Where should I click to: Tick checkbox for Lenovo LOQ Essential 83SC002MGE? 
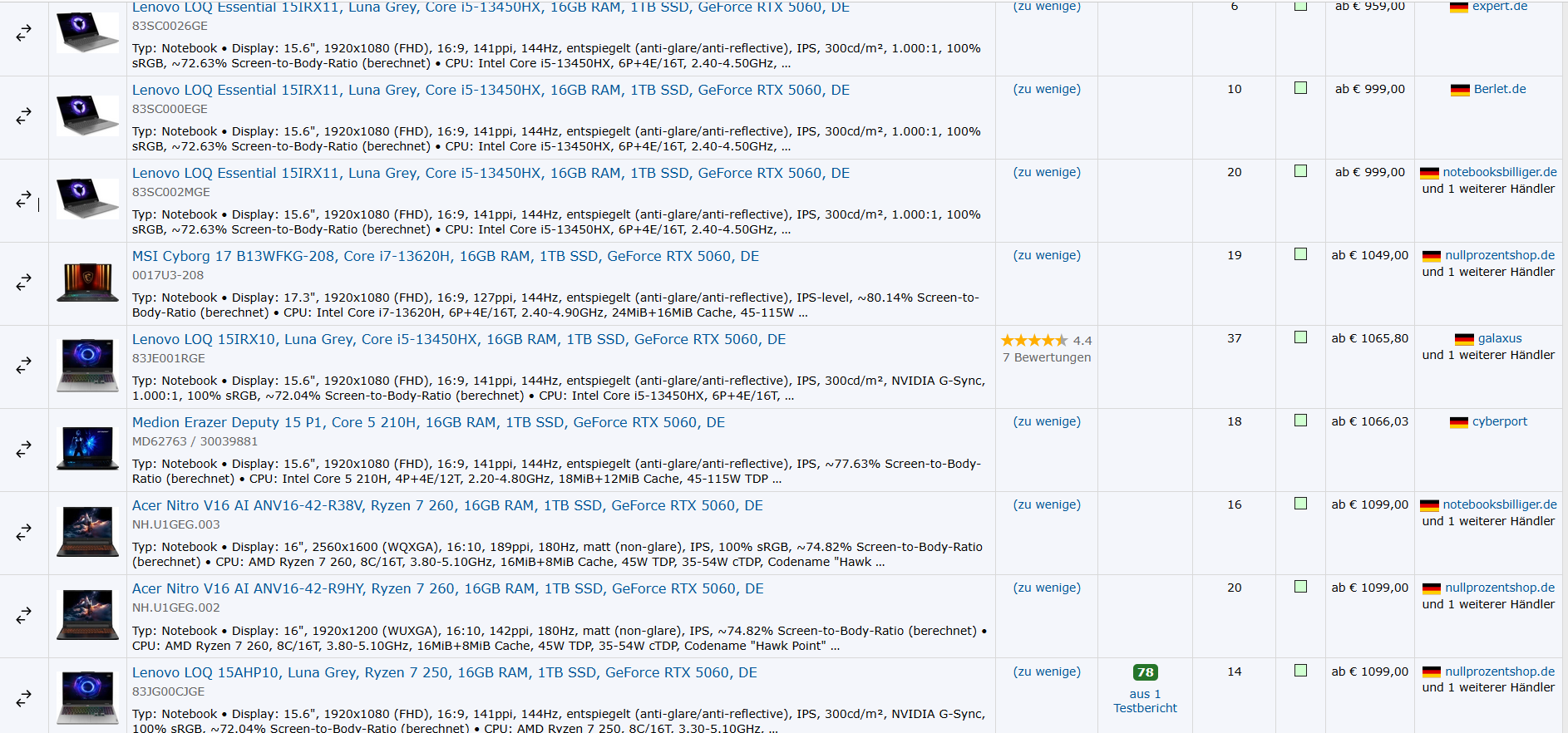coord(1301,171)
